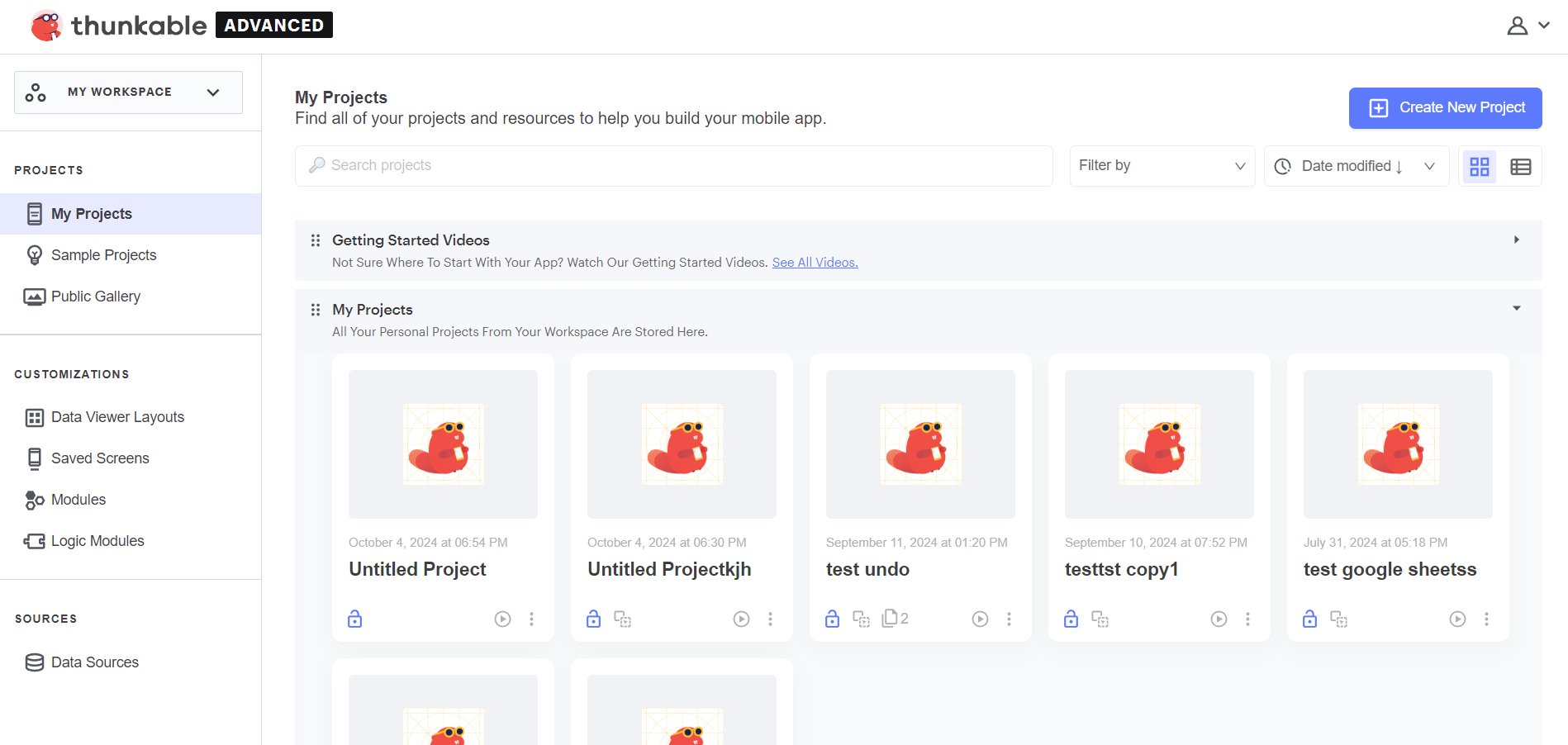Expand the Getting Started Videos section
This screenshot has height=745, width=1568.
pyautogui.click(x=1516, y=240)
